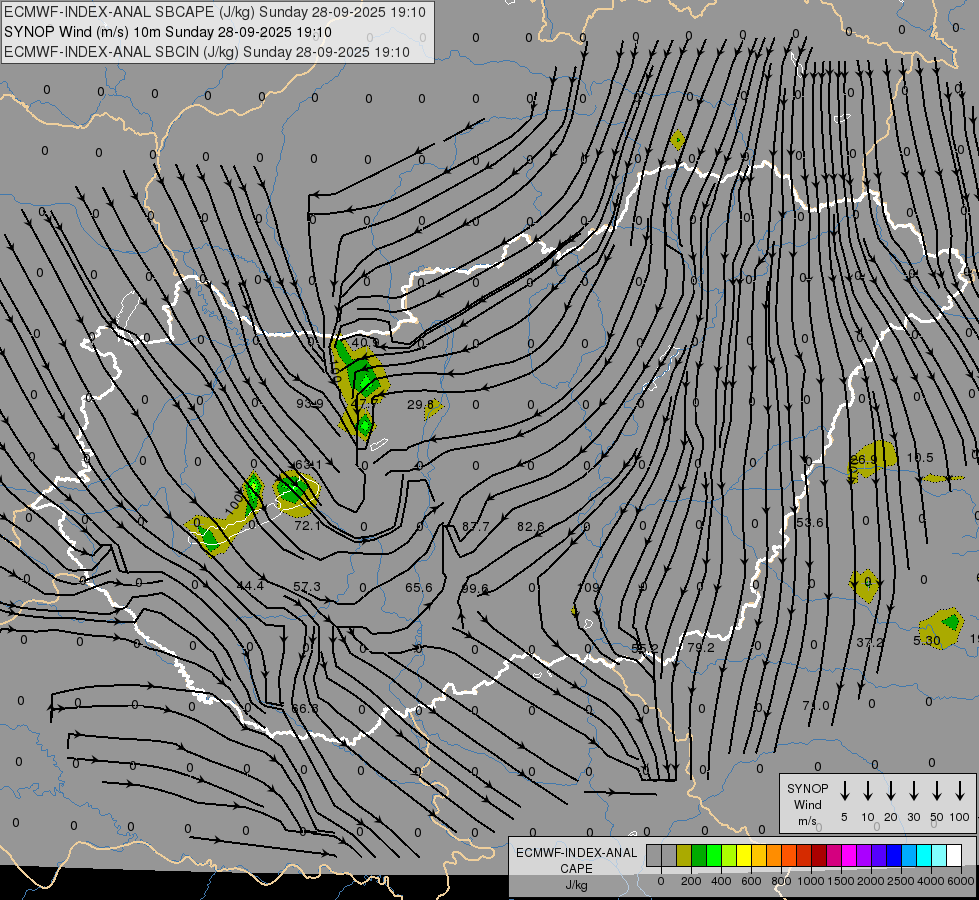This screenshot has width=979, height=900.
Task: Click the 44.4 value on the map
Action: click(x=250, y=586)
